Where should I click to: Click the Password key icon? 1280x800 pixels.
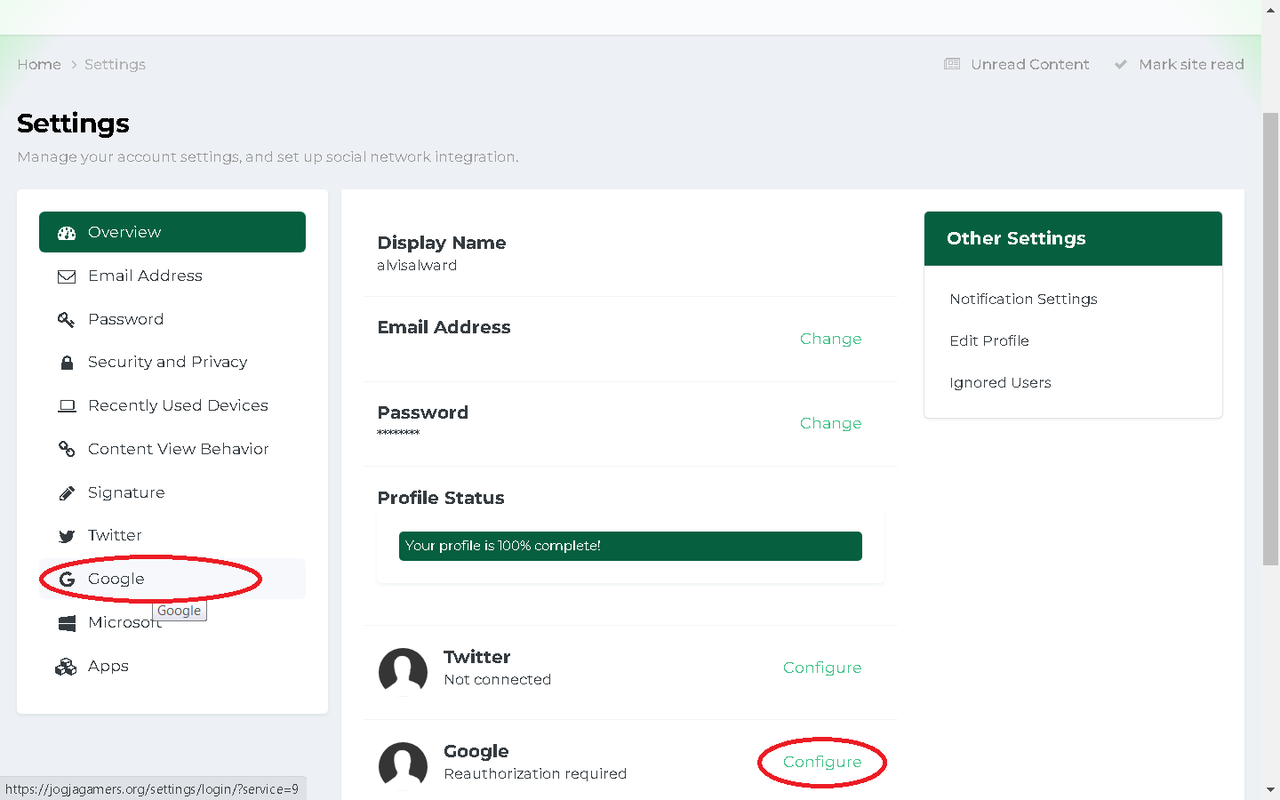click(x=67, y=320)
